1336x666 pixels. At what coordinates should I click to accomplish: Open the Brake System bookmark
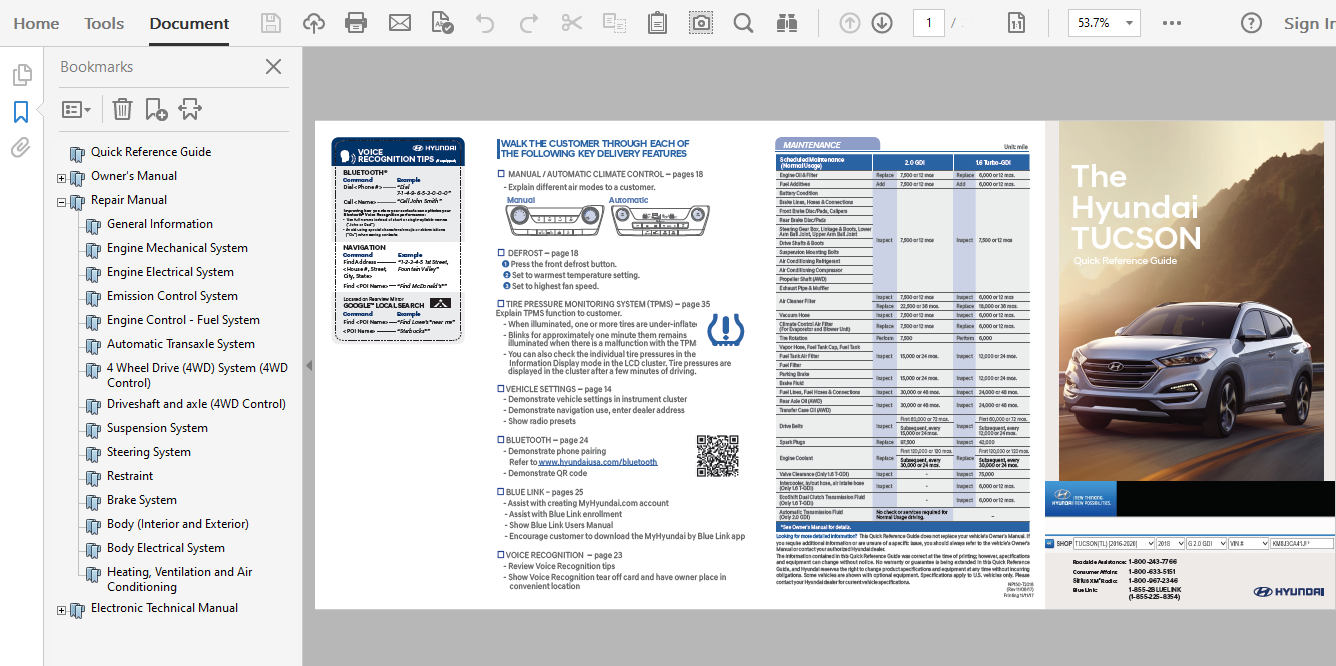[x=142, y=500]
